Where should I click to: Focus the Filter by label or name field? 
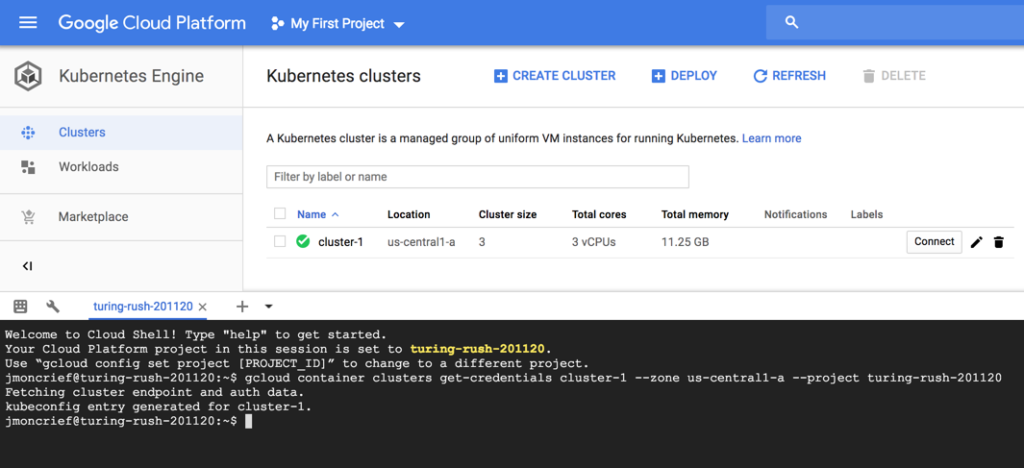tap(477, 177)
